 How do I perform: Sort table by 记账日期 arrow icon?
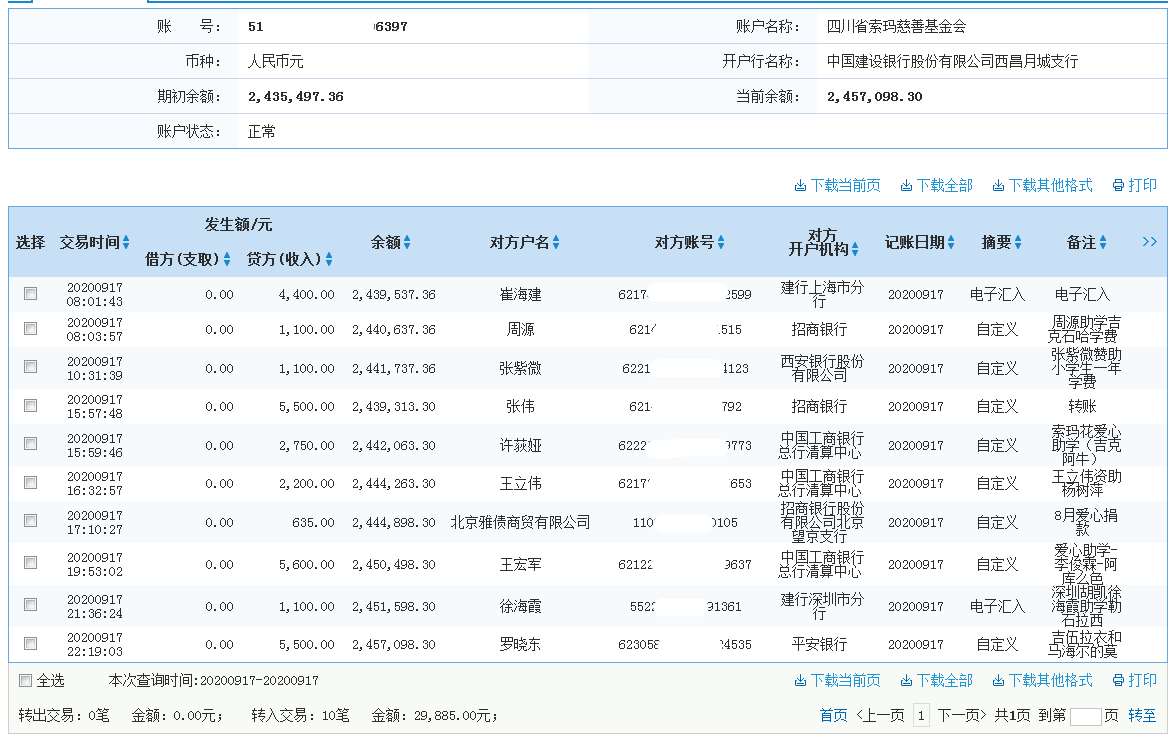952,242
